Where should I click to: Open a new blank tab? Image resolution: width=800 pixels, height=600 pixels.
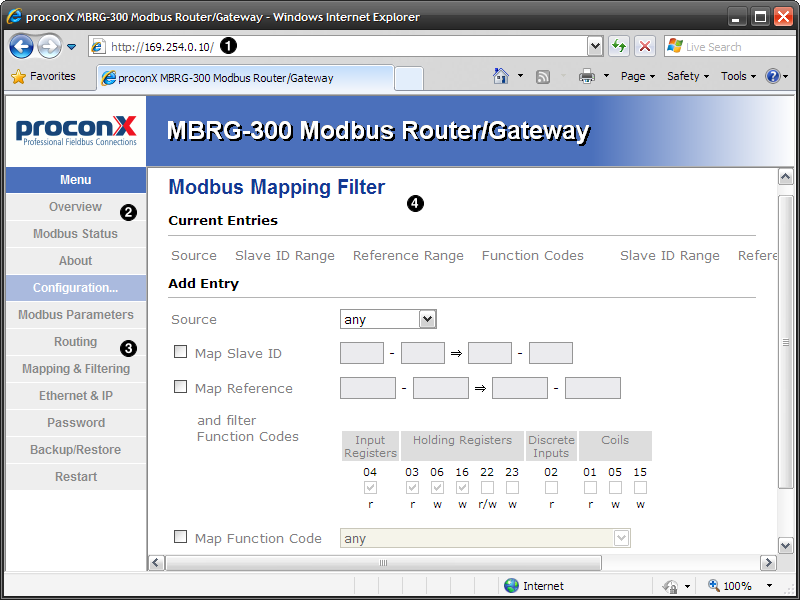[409, 79]
